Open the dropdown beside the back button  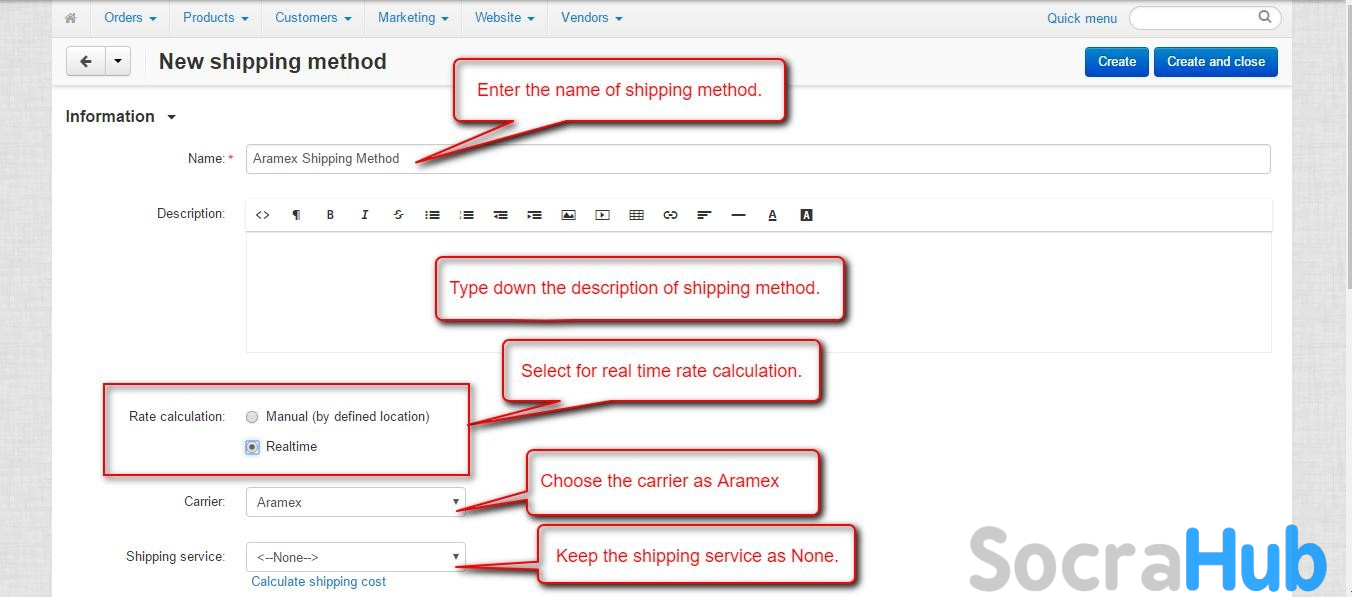click(x=117, y=62)
